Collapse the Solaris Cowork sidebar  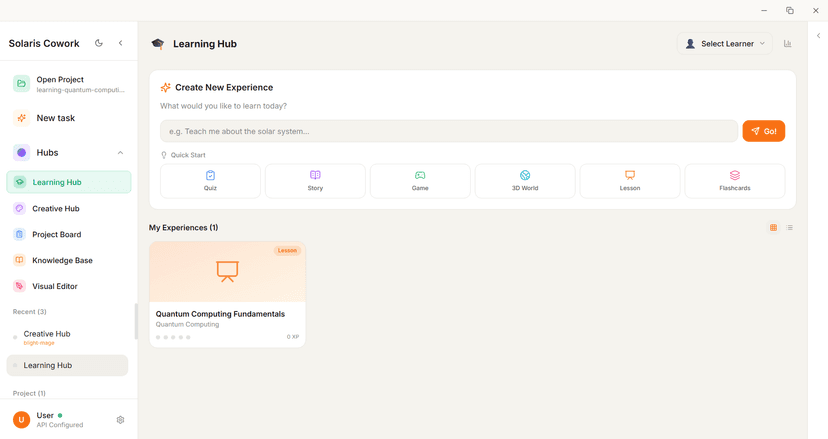pyautogui.click(x=120, y=43)
